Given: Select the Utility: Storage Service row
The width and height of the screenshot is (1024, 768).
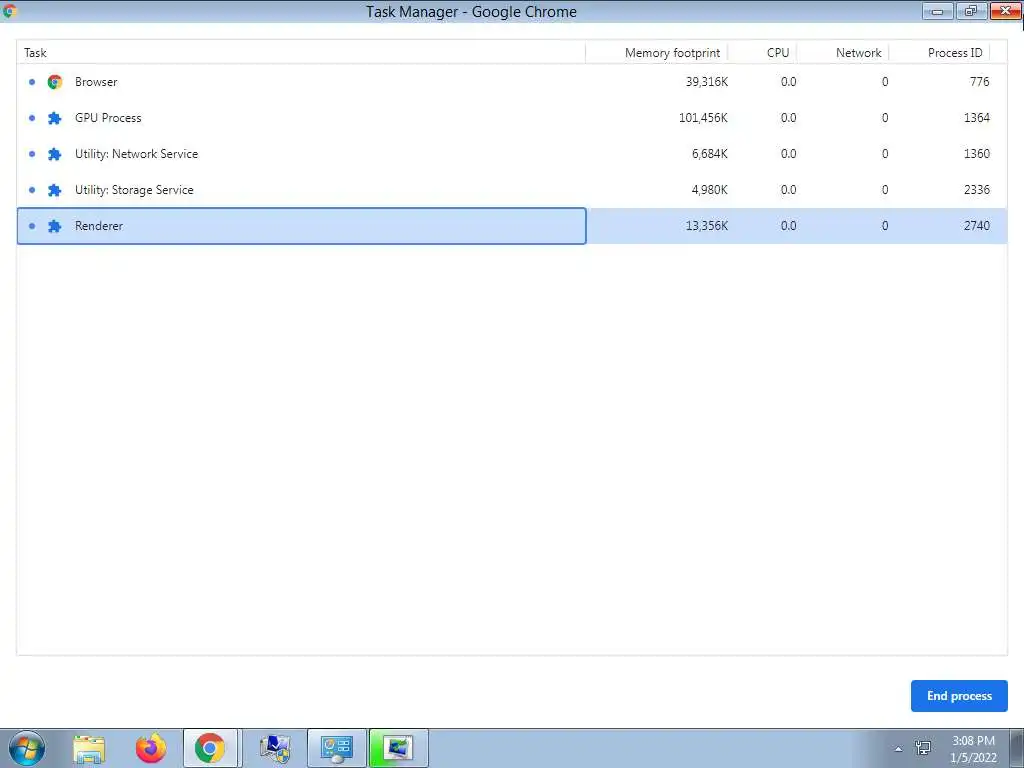Looking at the screenshot, I should pos(512,190).
